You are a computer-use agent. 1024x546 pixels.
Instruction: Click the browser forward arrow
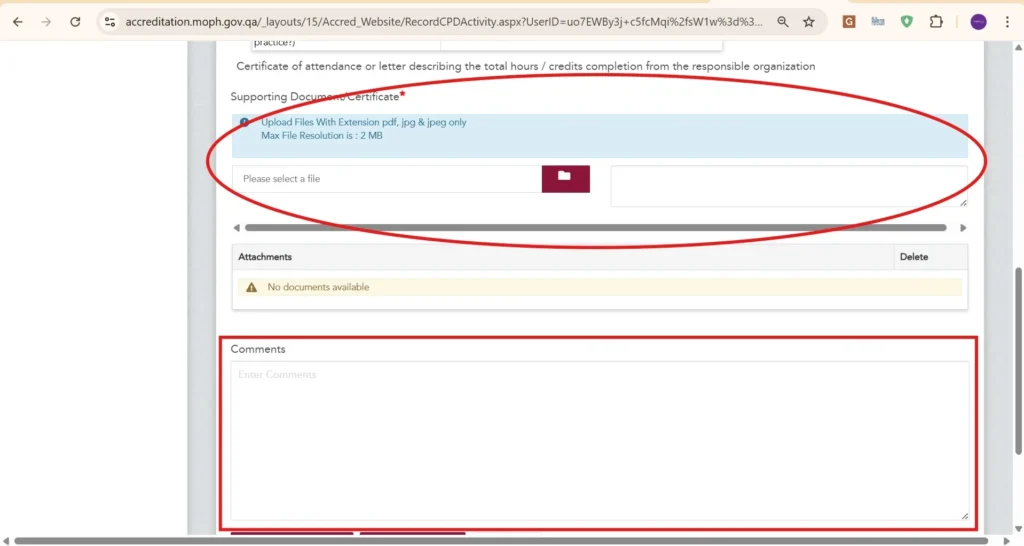point(46,22)
